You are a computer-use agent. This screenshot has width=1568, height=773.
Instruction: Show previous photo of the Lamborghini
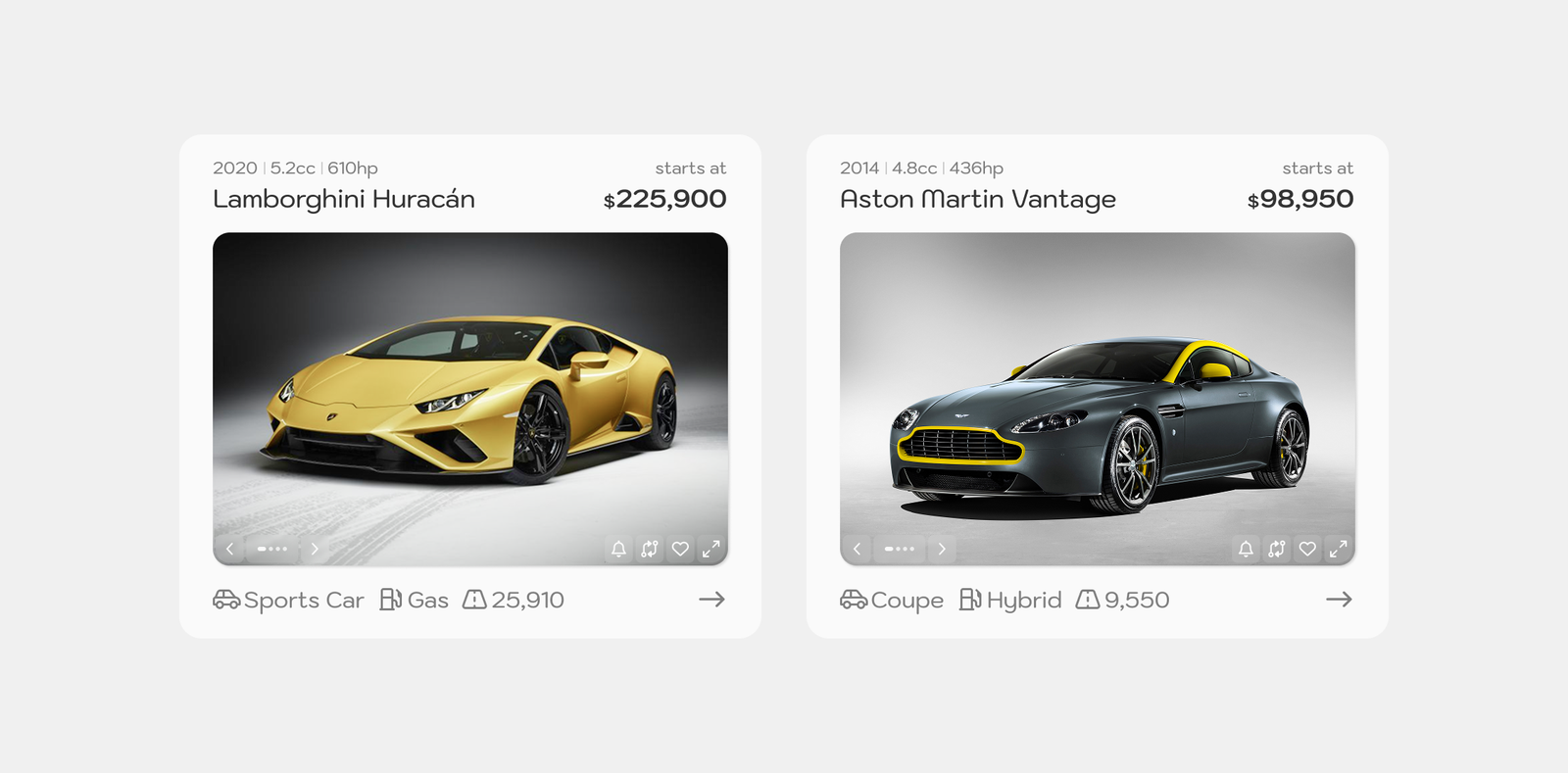(229, 549)
